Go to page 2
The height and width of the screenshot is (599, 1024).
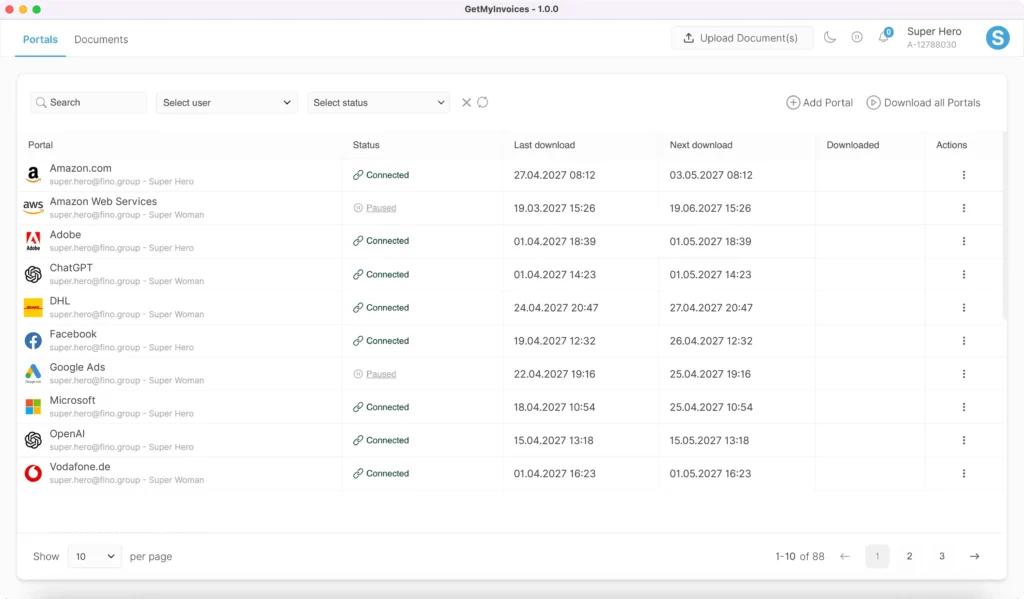point(909,557)
